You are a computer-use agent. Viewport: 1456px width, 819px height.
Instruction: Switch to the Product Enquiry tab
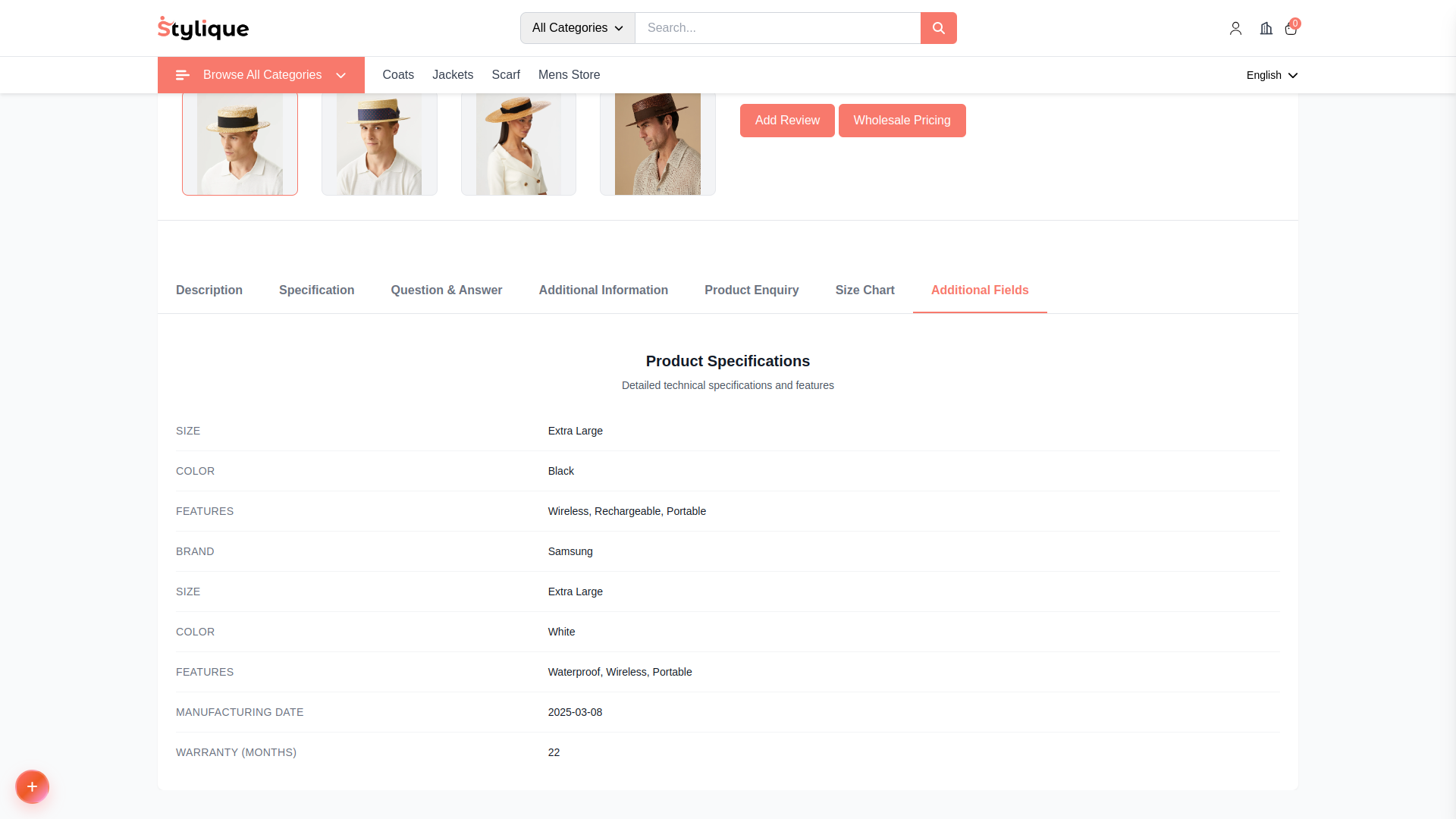pyautogui.click(x=752, y=290)
